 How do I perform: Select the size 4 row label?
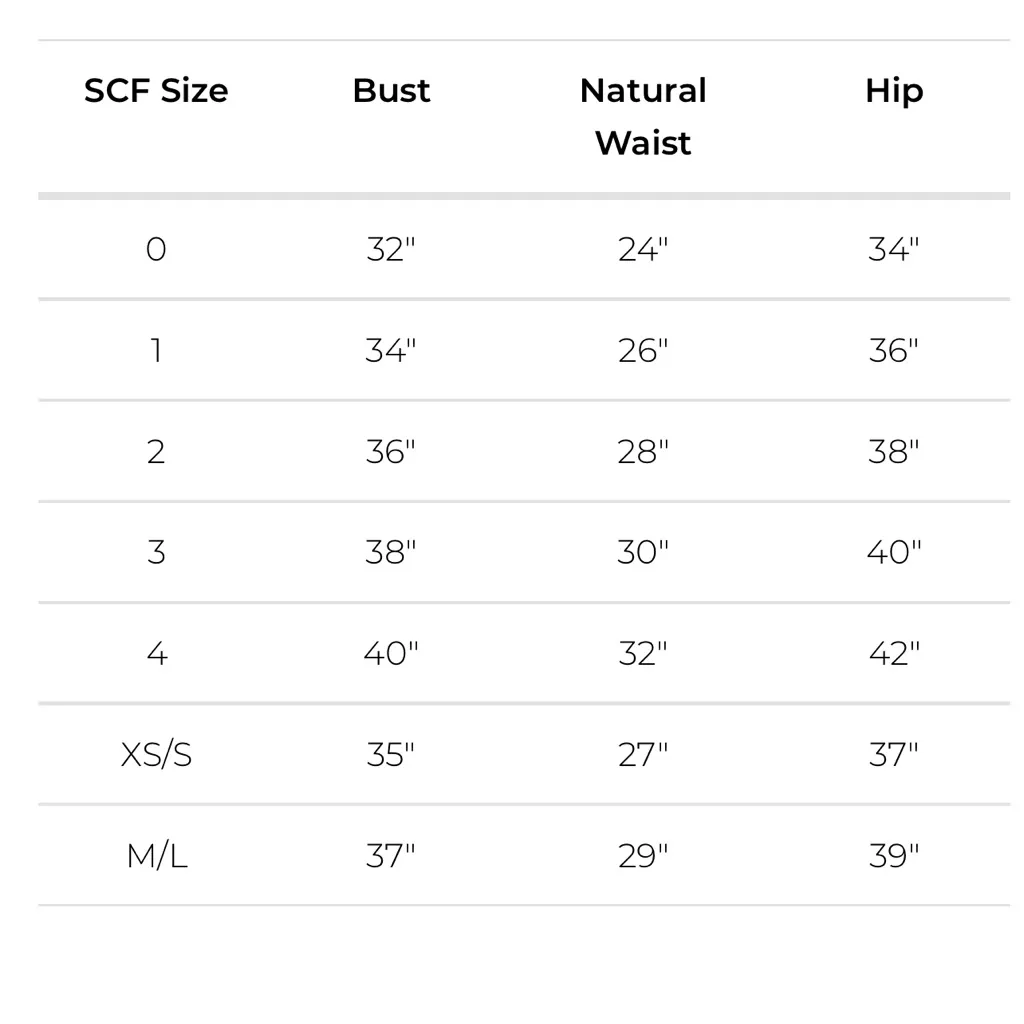pyautogui.click(x=156, y=653)
